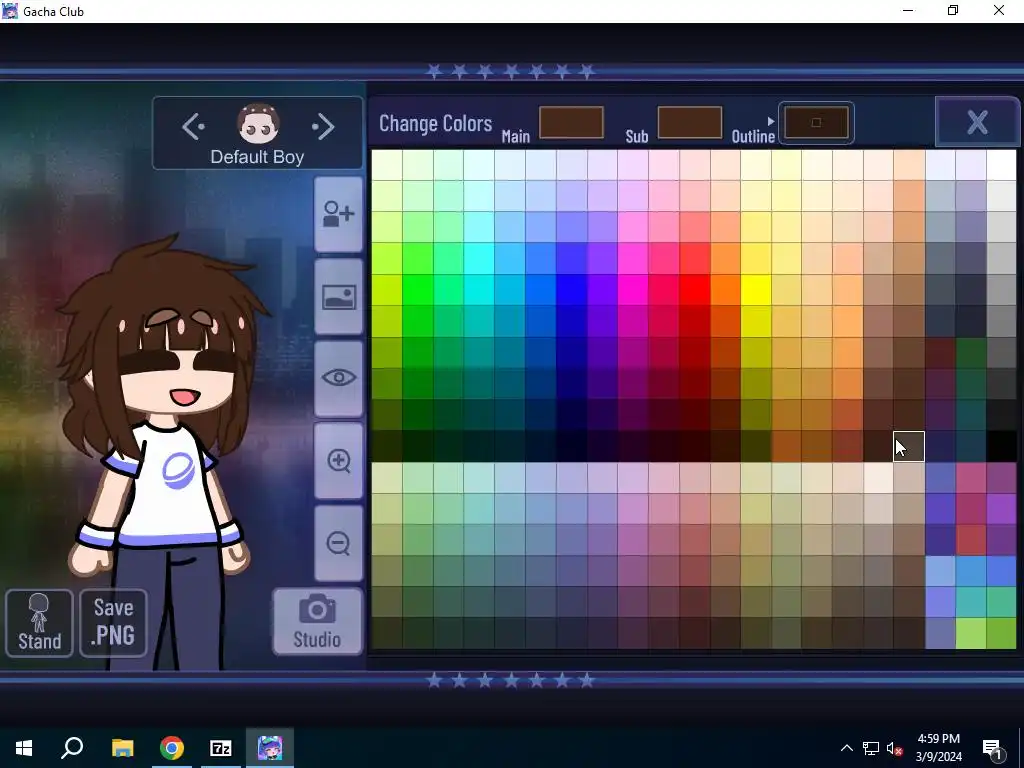The image size is (1024, 768).
Task: Open File Explorer from the taskbar
Action: pos(122,748)
